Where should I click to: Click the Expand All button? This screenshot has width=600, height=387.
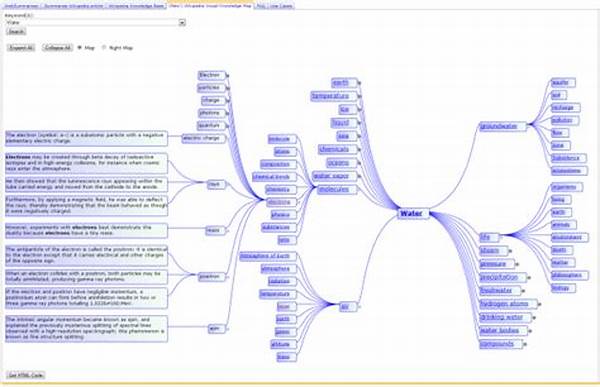coord(21,48)
